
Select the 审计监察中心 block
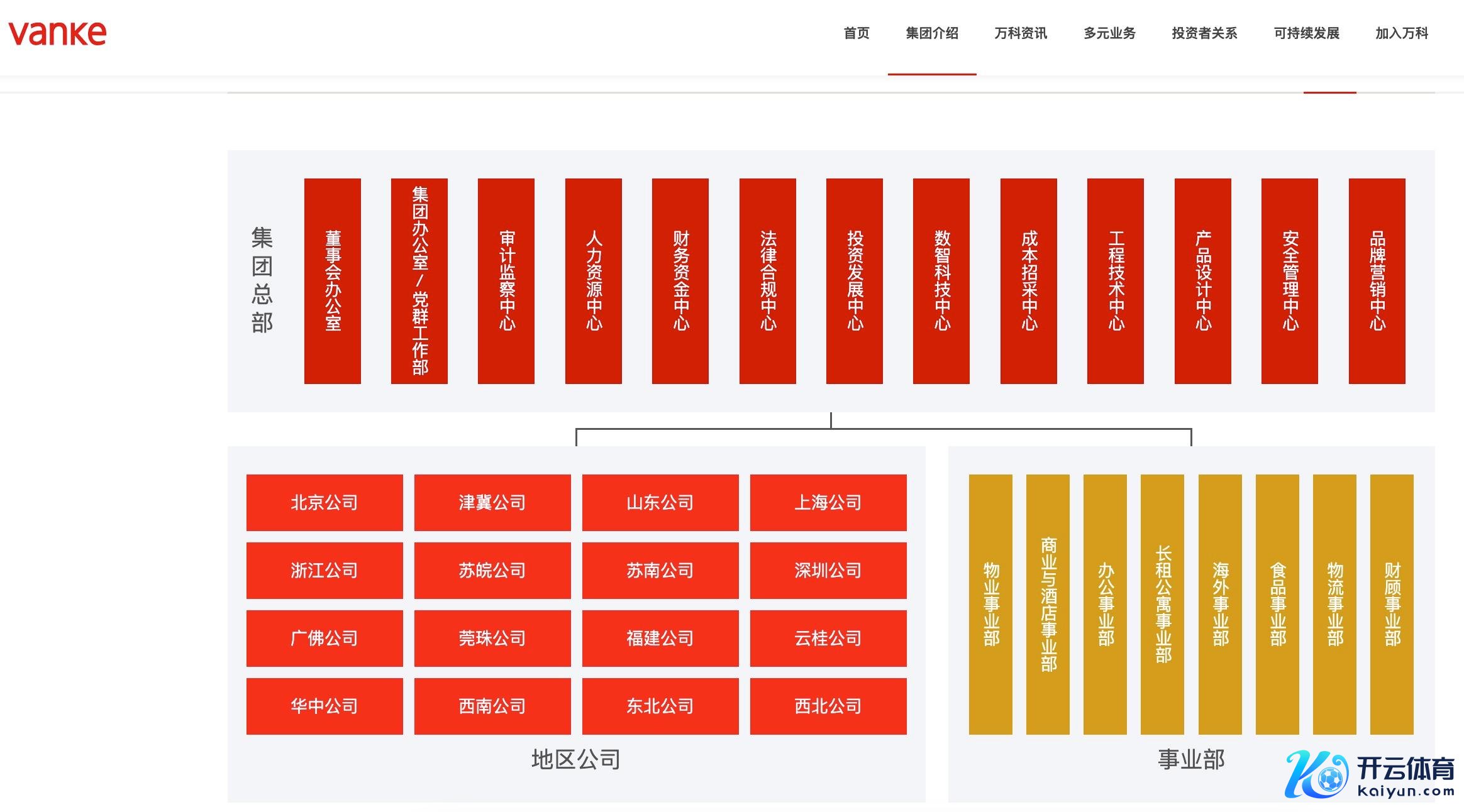[x=506, y=281]
